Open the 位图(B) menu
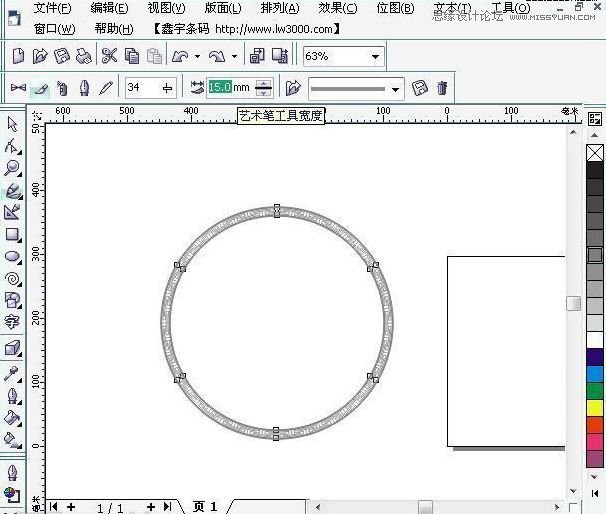 tap(395, 8)
